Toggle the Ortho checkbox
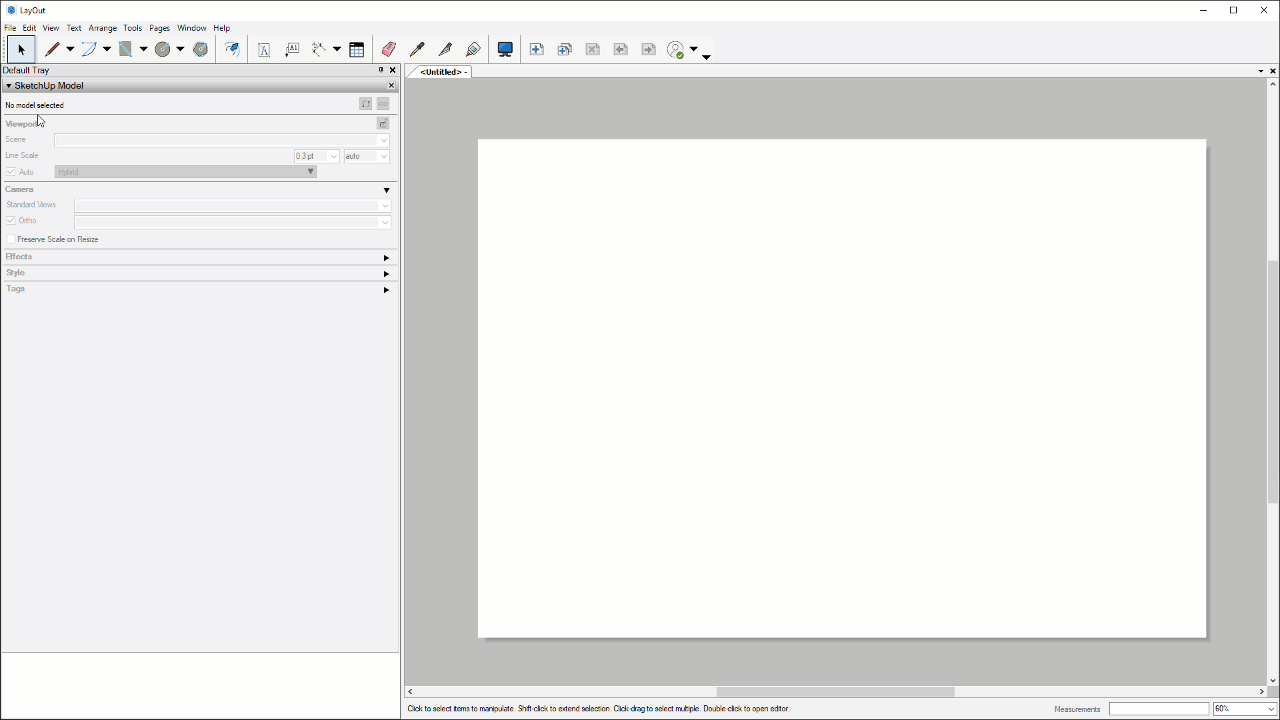Viewport: 1280px width, 720px height. 11,221
